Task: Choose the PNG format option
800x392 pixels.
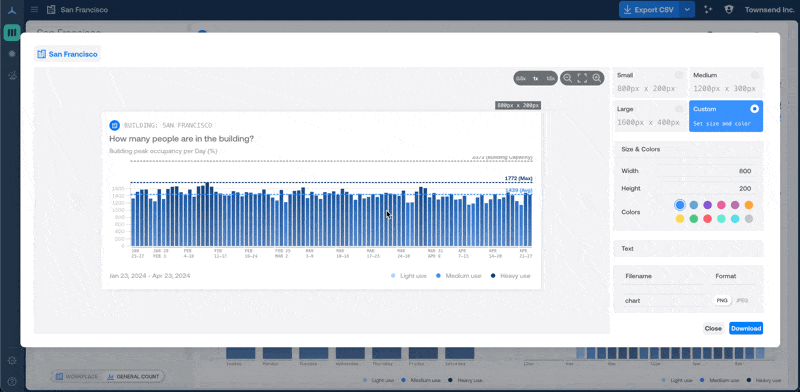Action: click(x=722, y=301)
